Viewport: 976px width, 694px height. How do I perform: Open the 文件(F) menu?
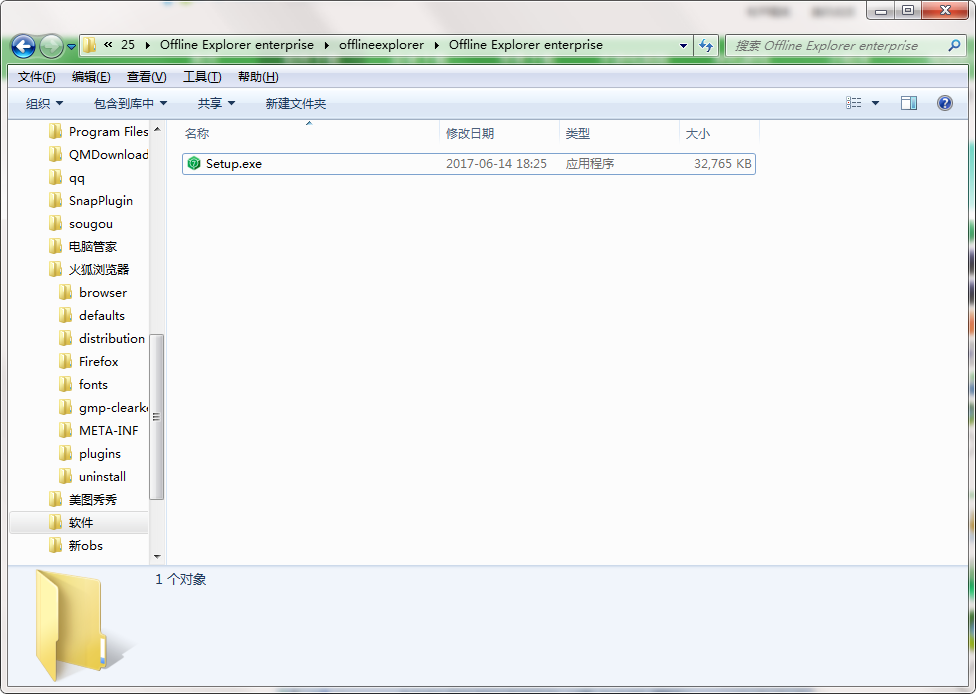36,77
